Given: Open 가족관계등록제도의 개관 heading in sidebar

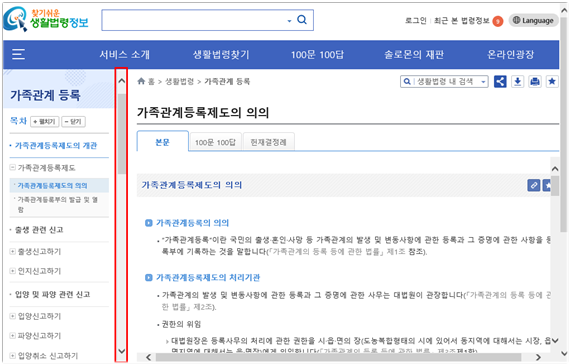Looking at the screenshot, I should point(56,146).
